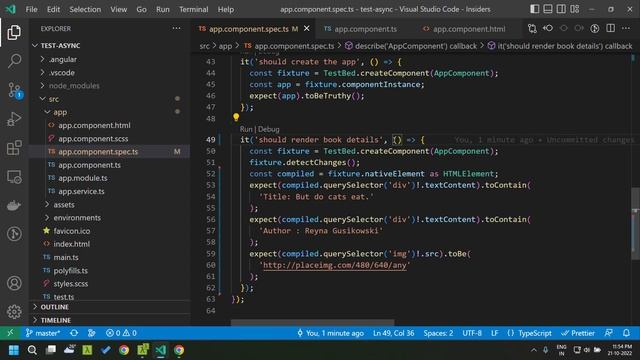Click the remote window indicator in status bar

tap(10, 333)
